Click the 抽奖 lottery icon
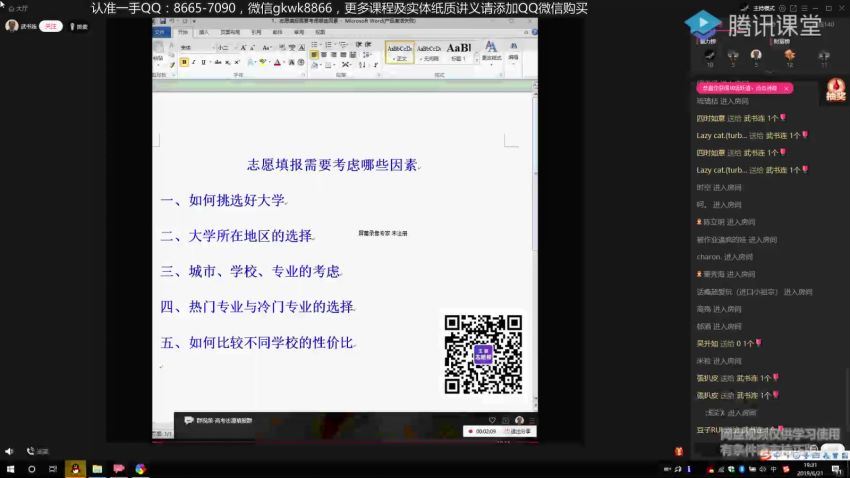The image size is (850, 478). coord(835,91)
